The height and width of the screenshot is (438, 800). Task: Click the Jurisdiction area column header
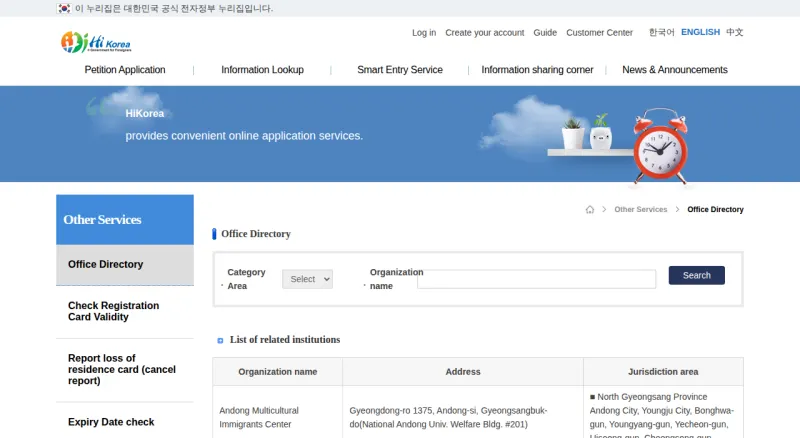click(x=663, y=372)
